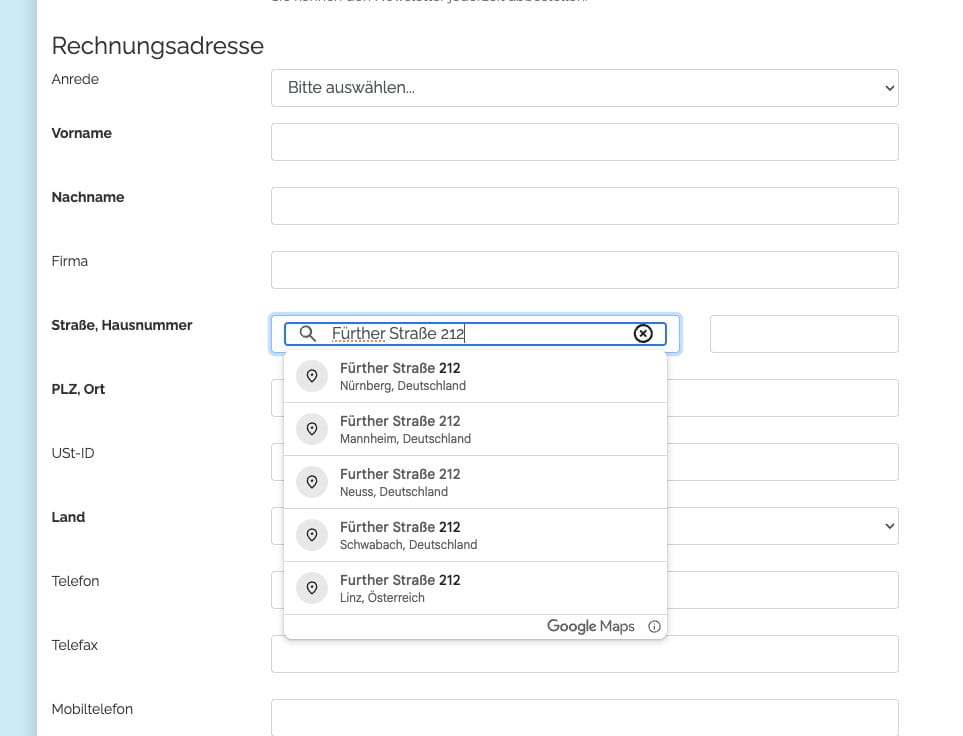963x736 pixels.
Task: Clear the street address with the X icon
Action: [643, 334]
